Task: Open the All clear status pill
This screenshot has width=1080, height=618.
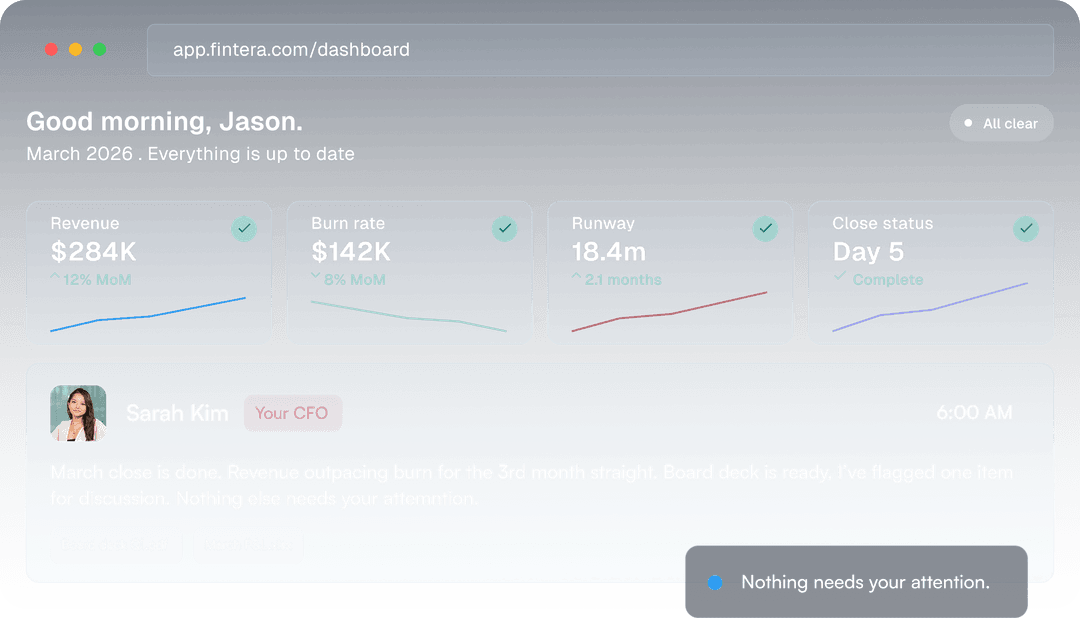Action: coord(1001,123)
